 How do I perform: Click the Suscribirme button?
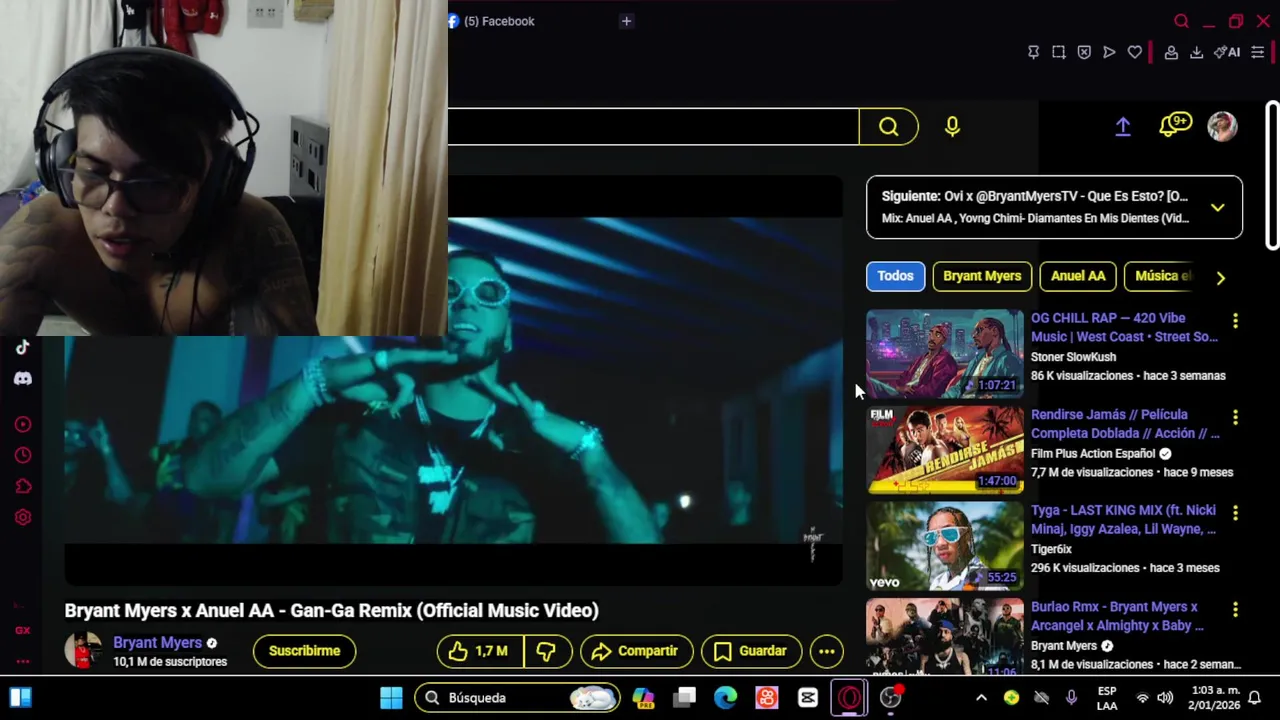click(x=304, y=651)
